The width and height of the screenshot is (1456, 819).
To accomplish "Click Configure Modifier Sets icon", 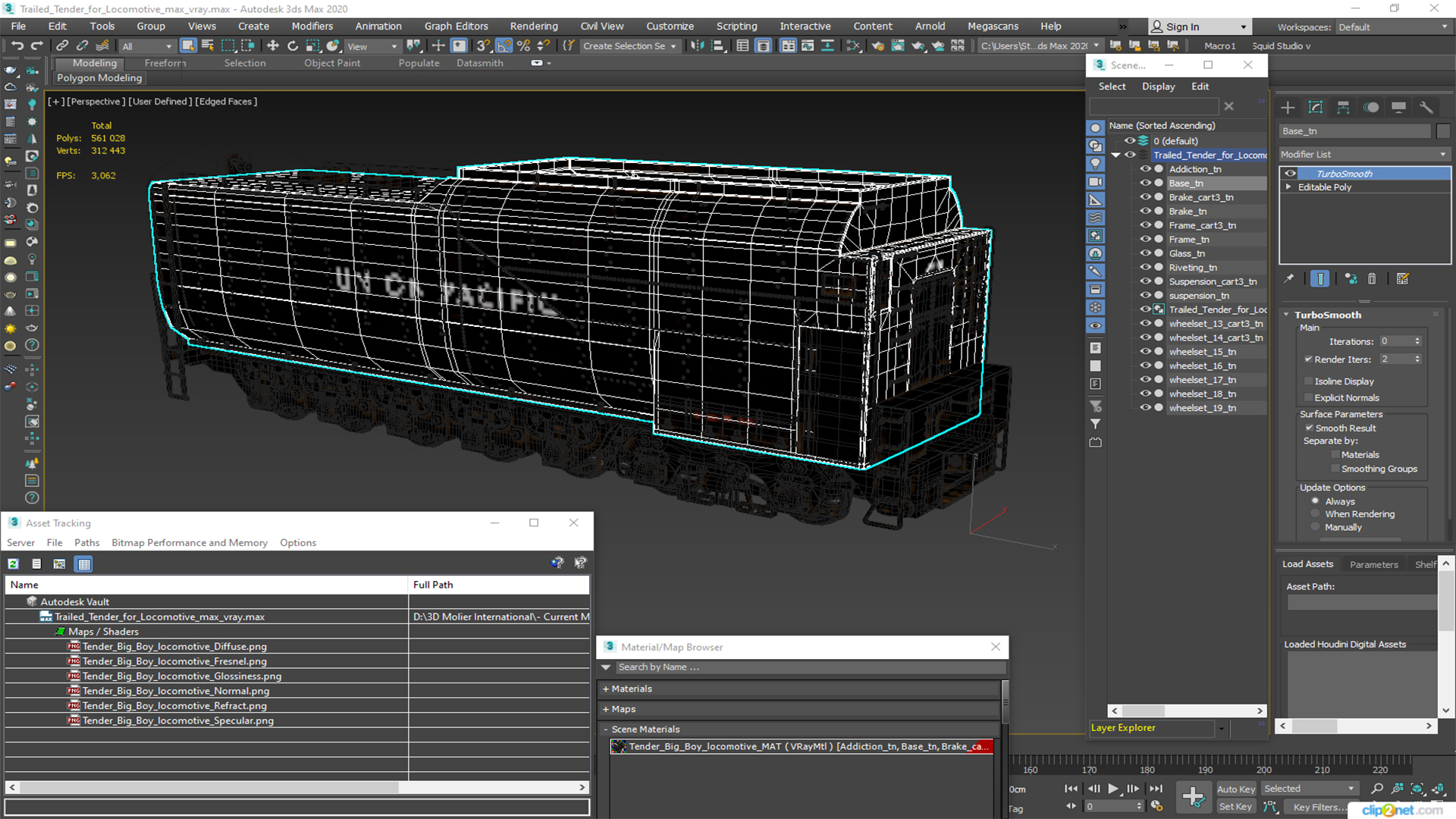I will coord(1403,279).
